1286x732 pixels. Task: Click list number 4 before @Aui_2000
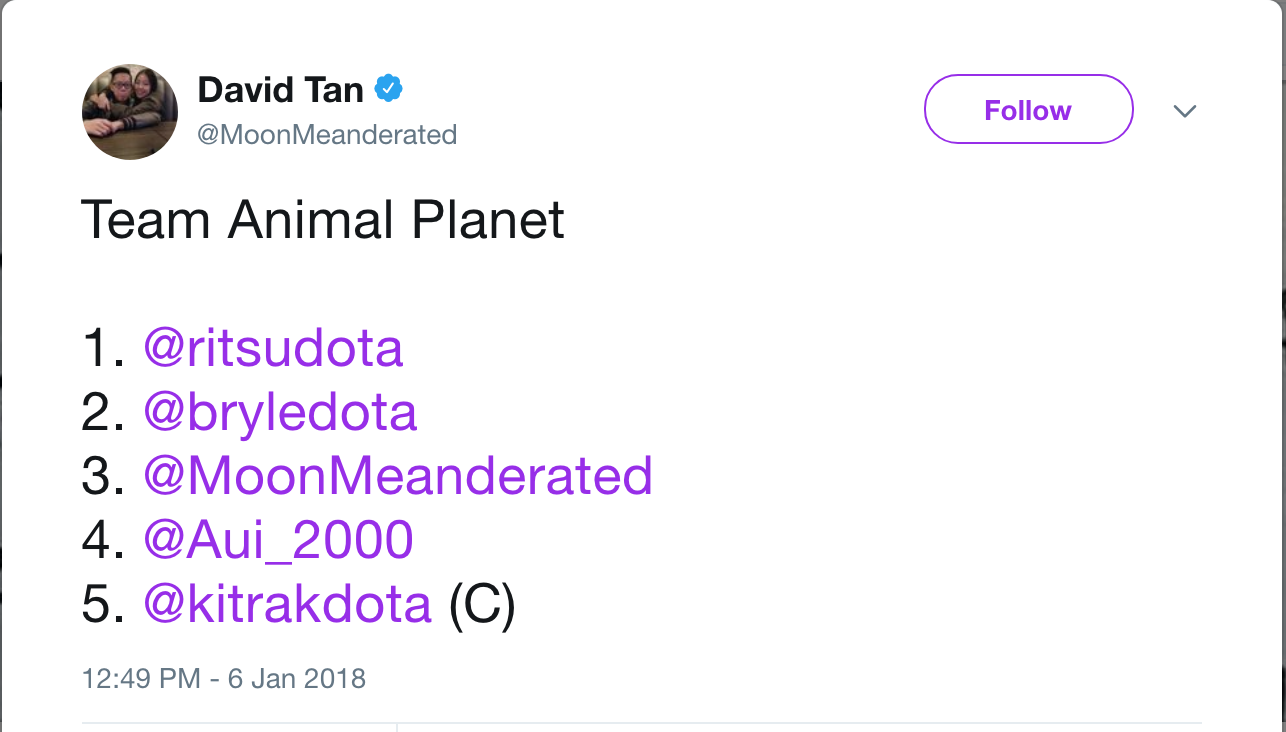(x=103, y=540)
